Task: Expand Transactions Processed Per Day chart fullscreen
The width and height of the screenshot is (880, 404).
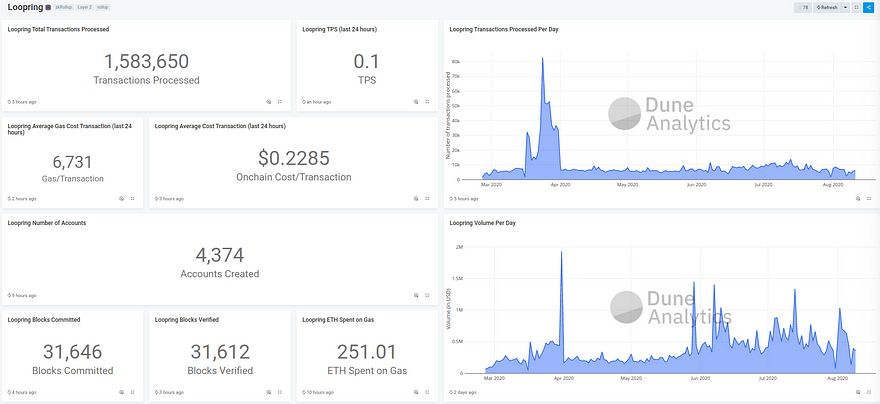Action: [x=869, y=199]
